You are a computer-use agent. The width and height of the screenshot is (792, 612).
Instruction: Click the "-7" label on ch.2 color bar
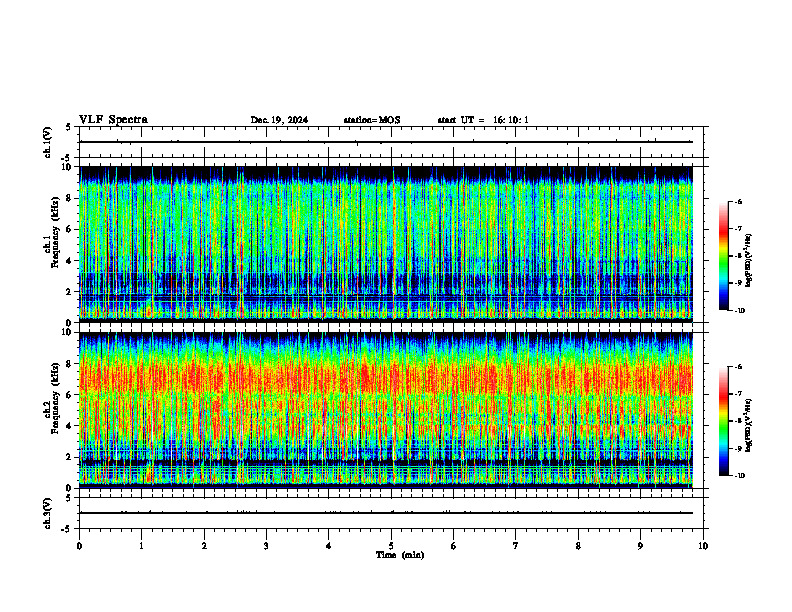click(738, 394)
